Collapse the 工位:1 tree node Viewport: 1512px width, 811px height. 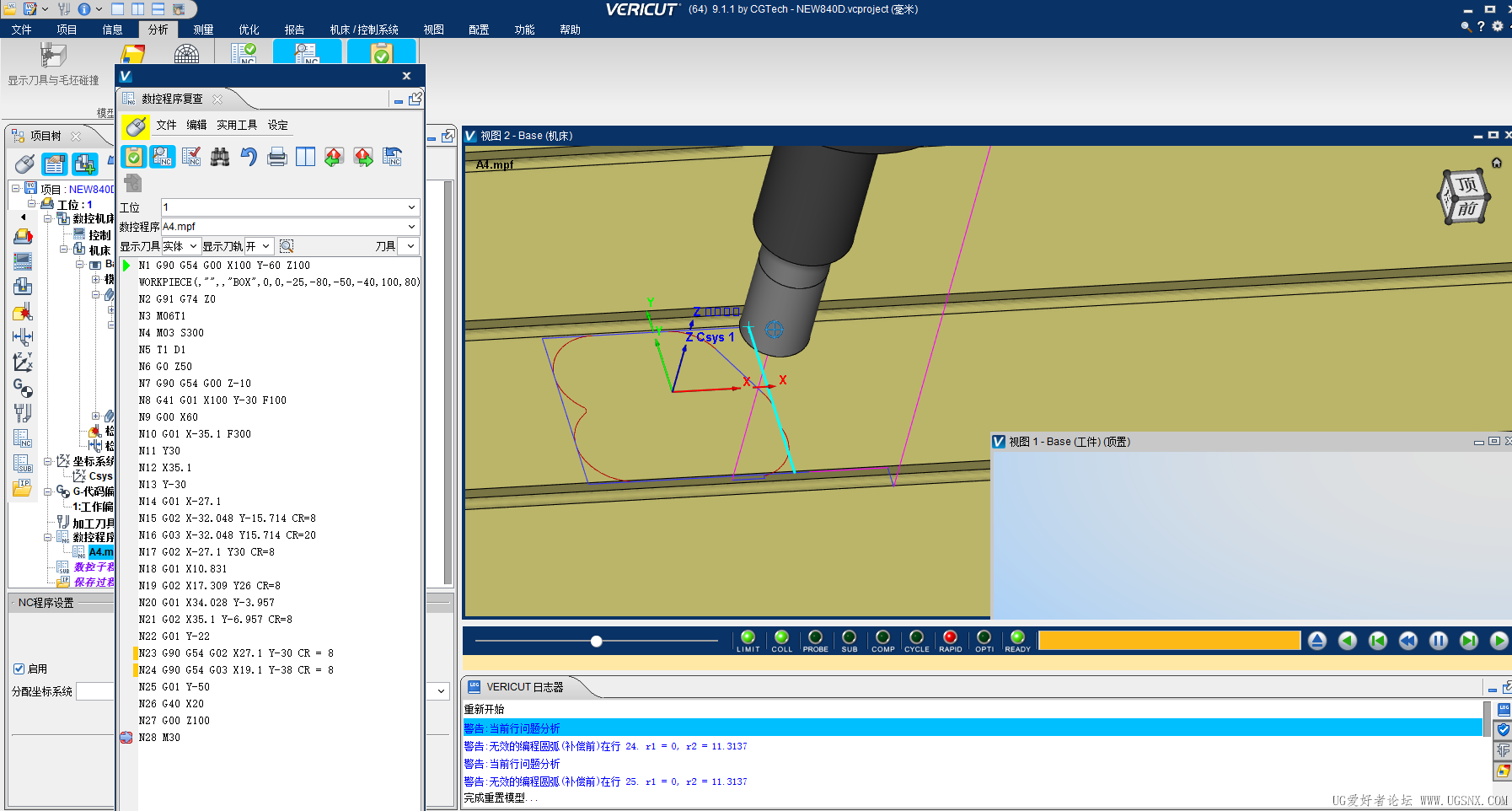point(32,204)
